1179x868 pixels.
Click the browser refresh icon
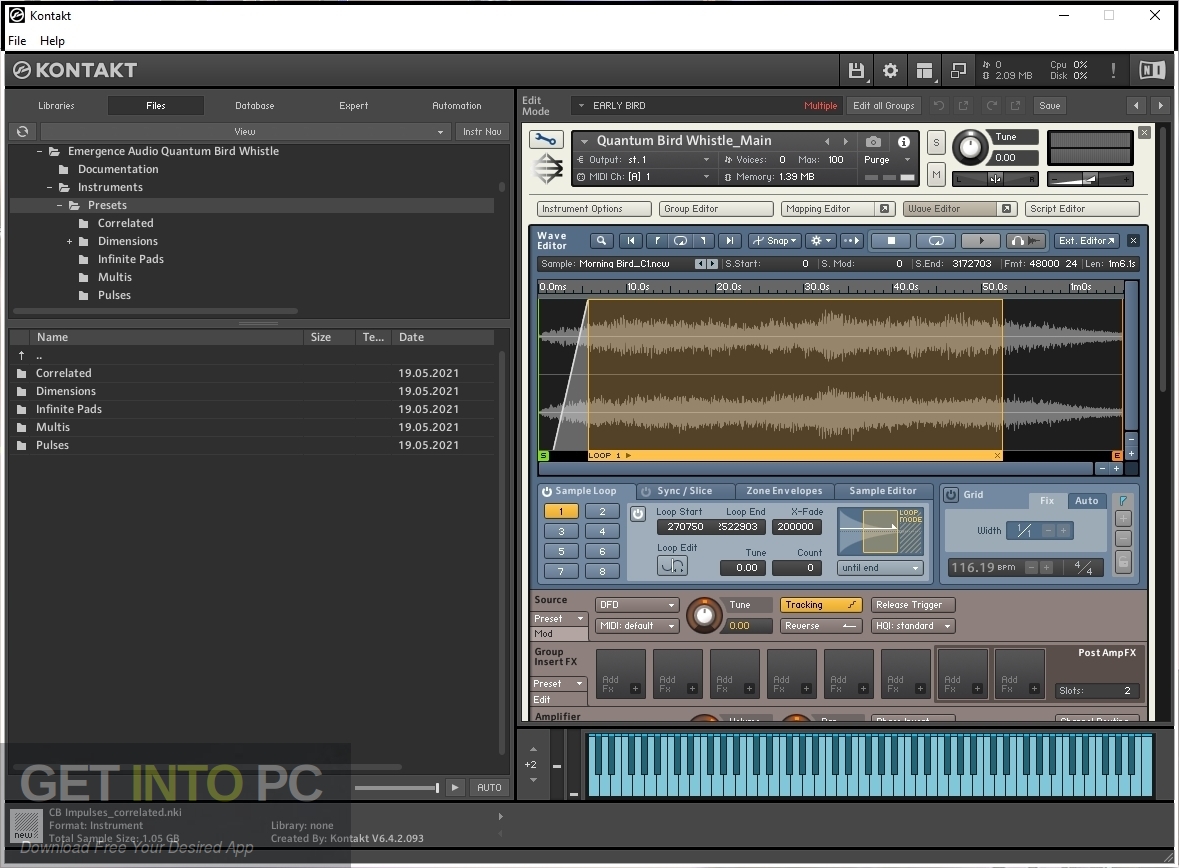point(23,132)
